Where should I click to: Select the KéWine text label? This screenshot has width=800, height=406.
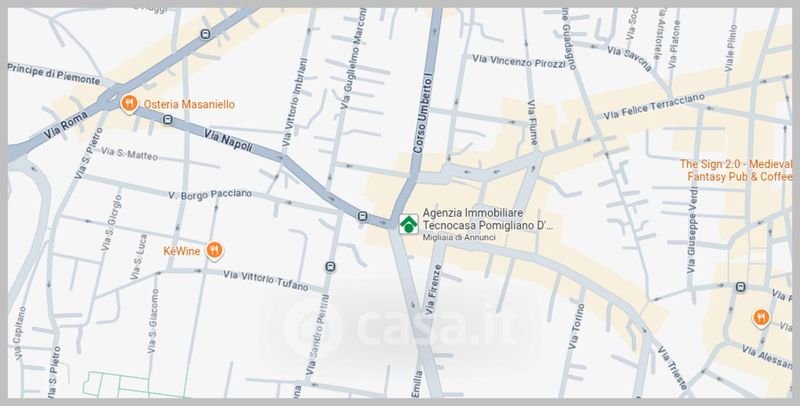(182, 251)
